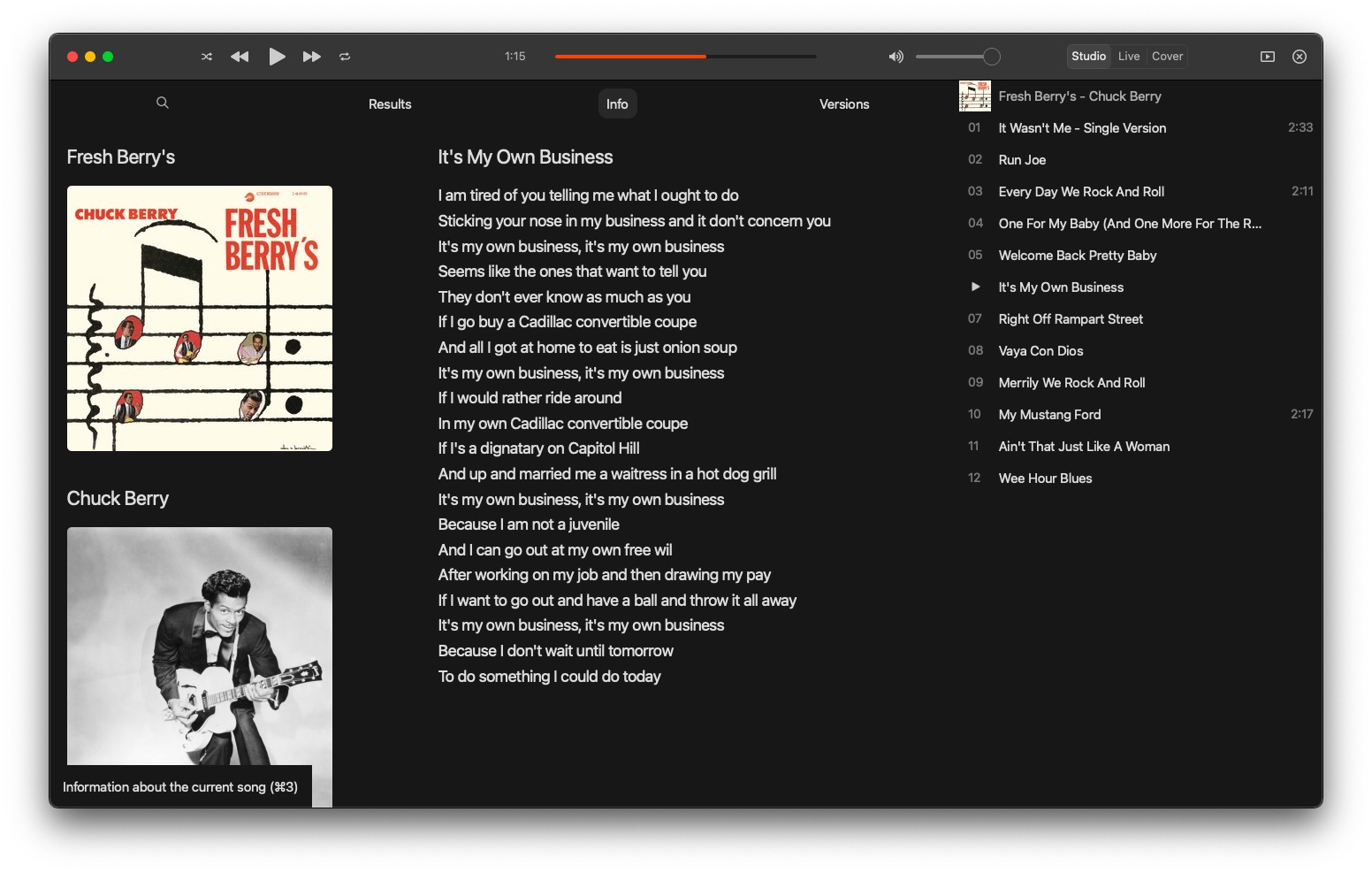Click the green zoom window button
Image resolution: width=1372 pixels, height=873 pixels.
(x=108, y=57)
